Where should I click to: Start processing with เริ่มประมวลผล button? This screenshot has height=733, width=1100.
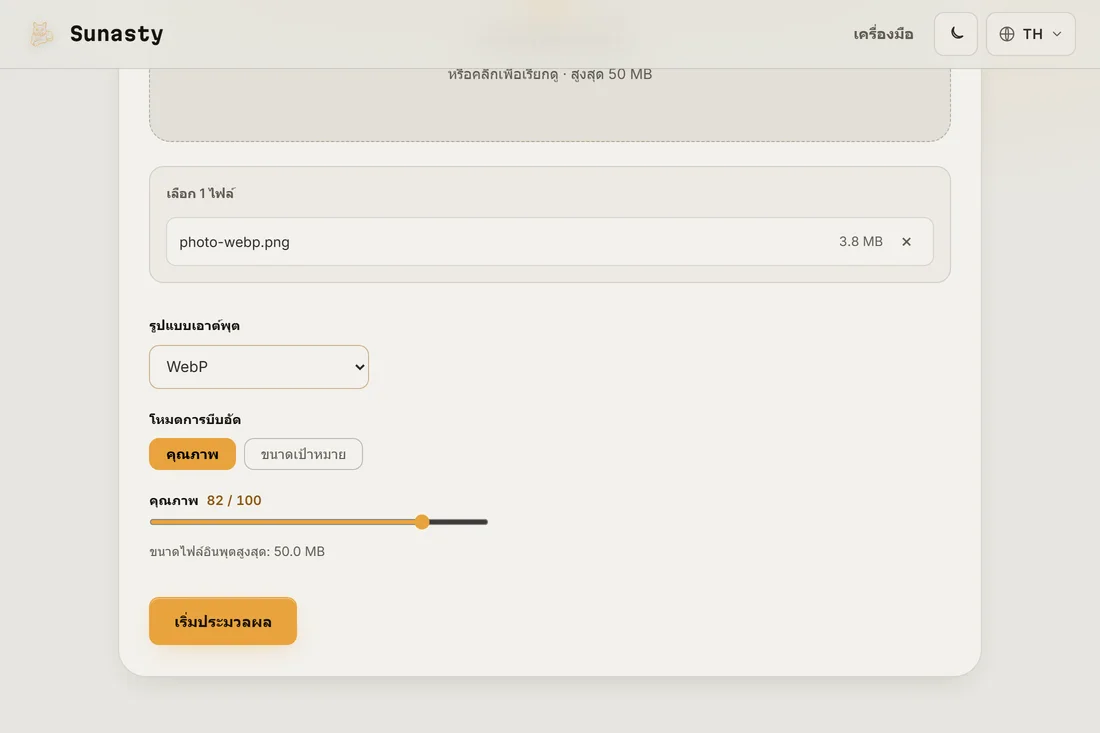[223, 621]
